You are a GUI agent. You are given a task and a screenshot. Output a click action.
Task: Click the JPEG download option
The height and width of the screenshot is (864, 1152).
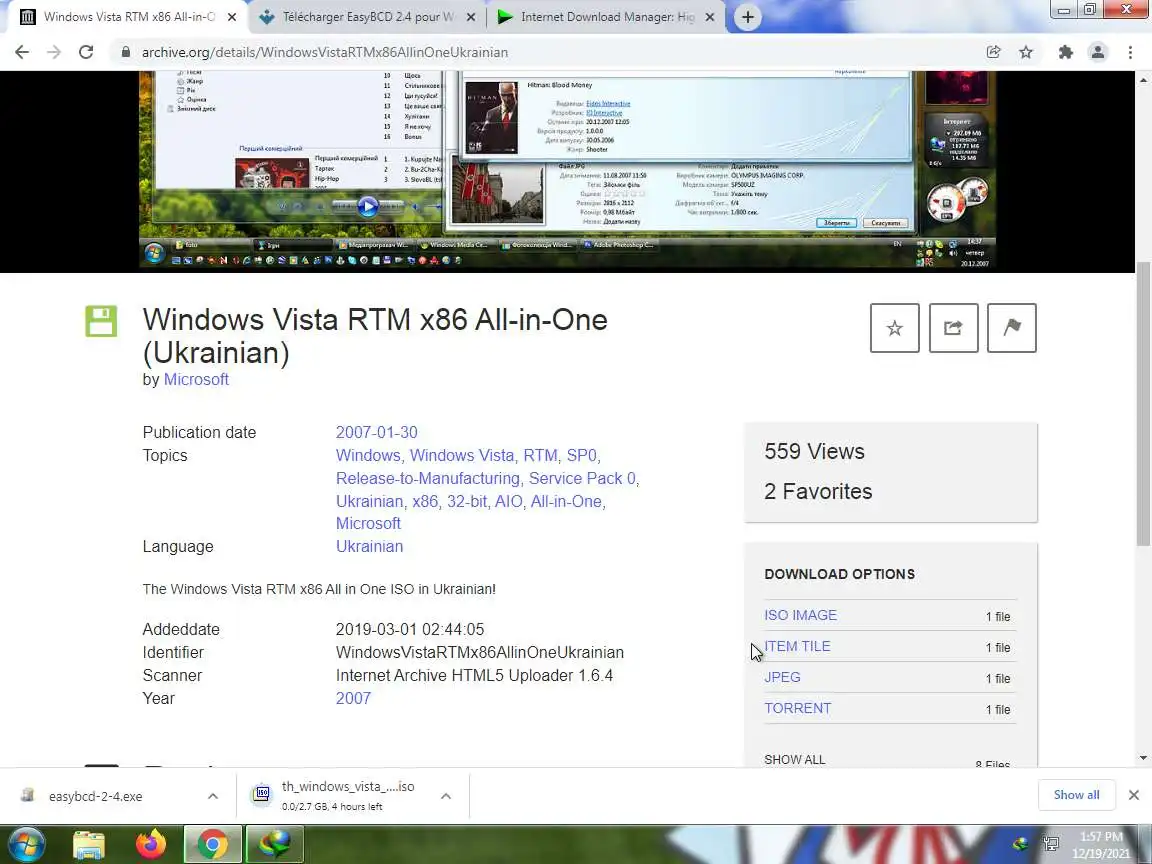click(782, 677)
